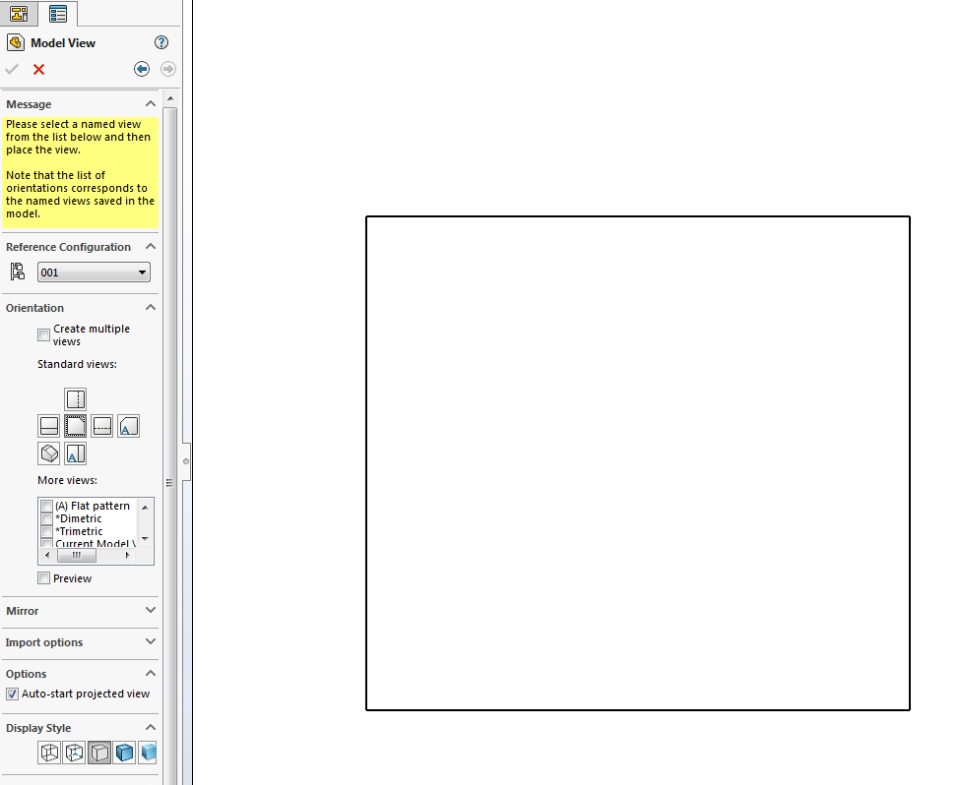Select the Bottom standard view
The height and width of the screenshot is (785, 960).
[x=75, y=454]
